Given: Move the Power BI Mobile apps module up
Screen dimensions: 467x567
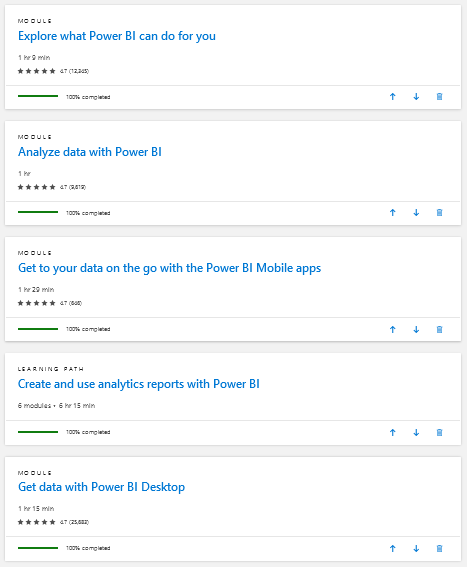Looking at the screenshot, I should coord(392,329).
